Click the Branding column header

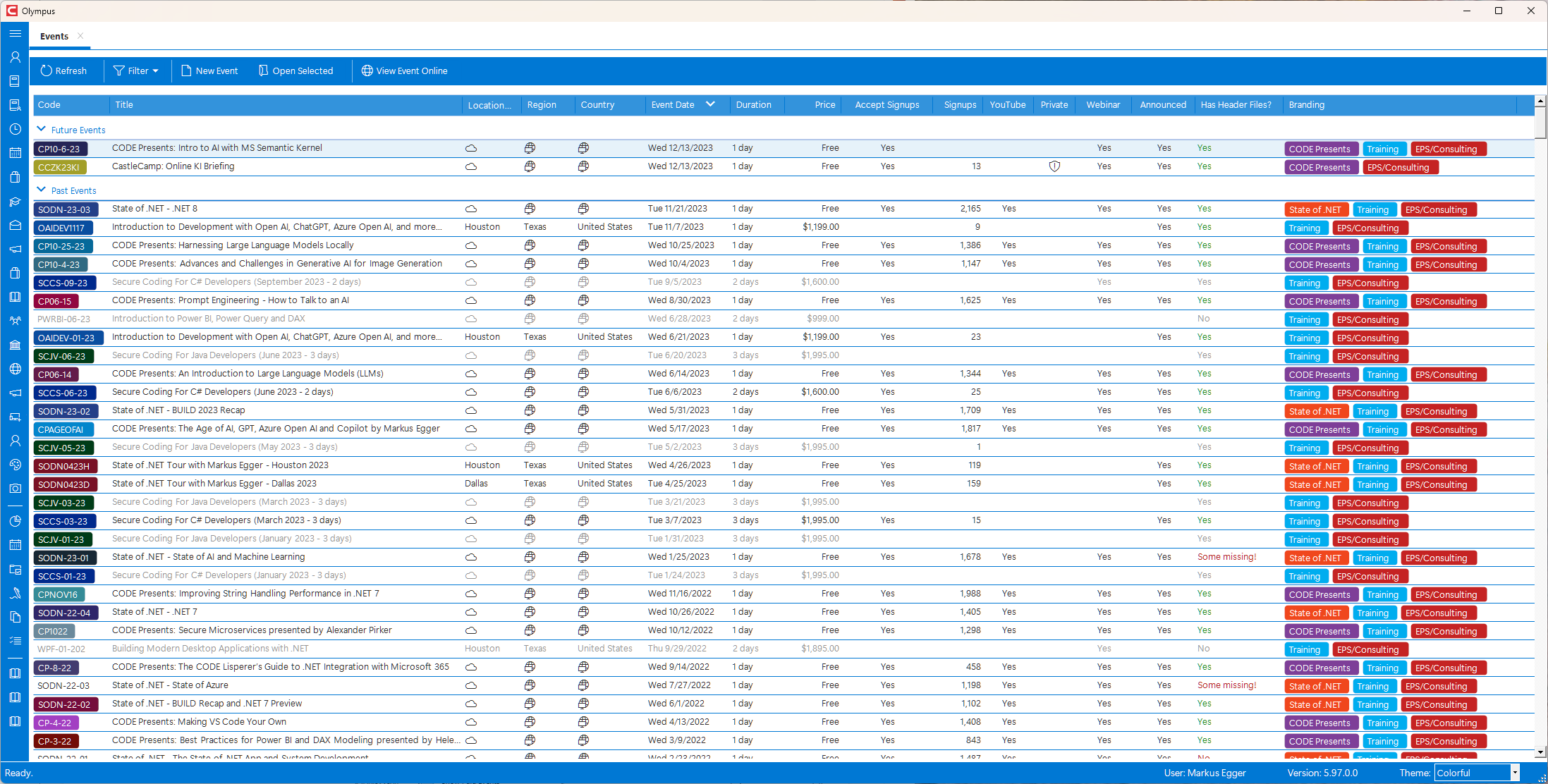[1399, 104]
